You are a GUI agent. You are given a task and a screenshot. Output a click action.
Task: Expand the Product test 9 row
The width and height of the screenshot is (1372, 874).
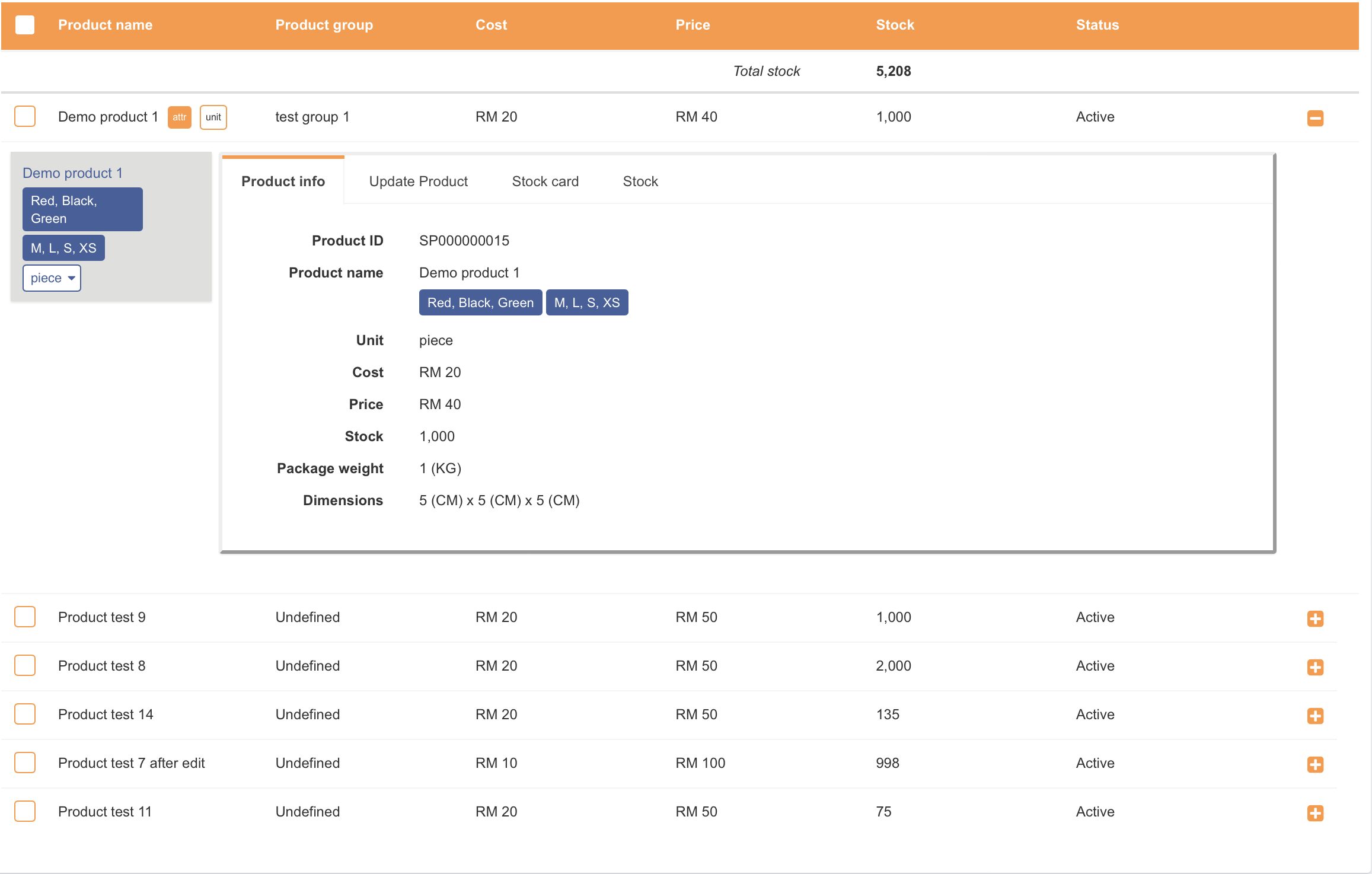point(1314,618)
